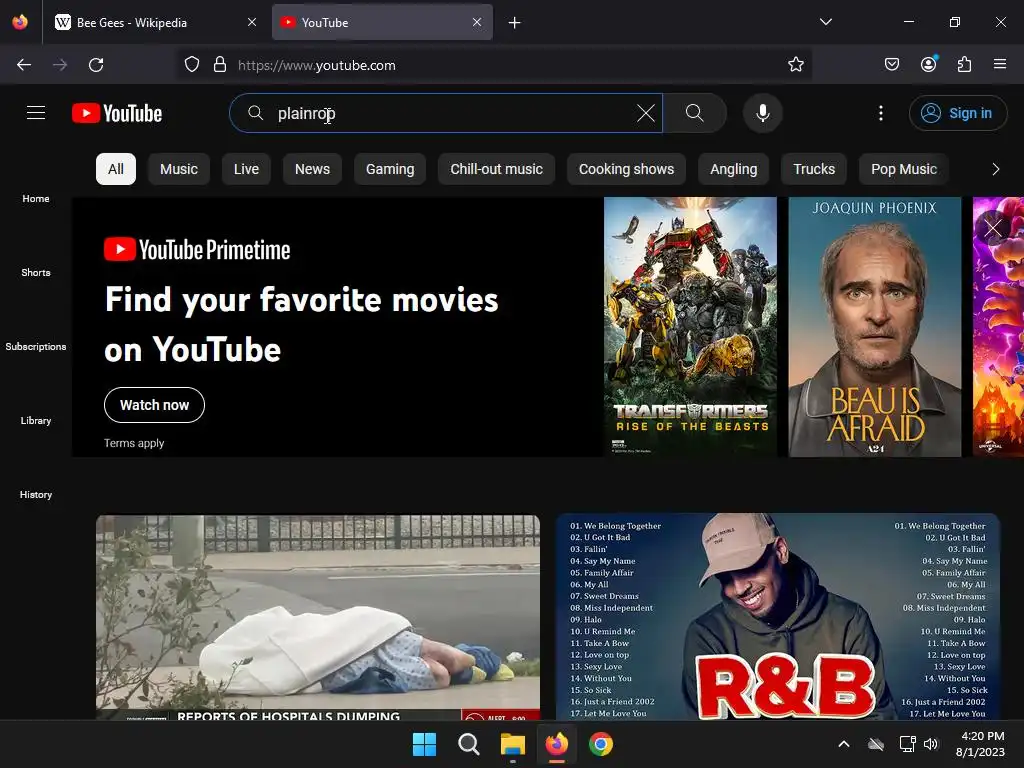Open a new browser tab
The height and width of the screenshot is (768, 1024).
click(x=515, y=23)
